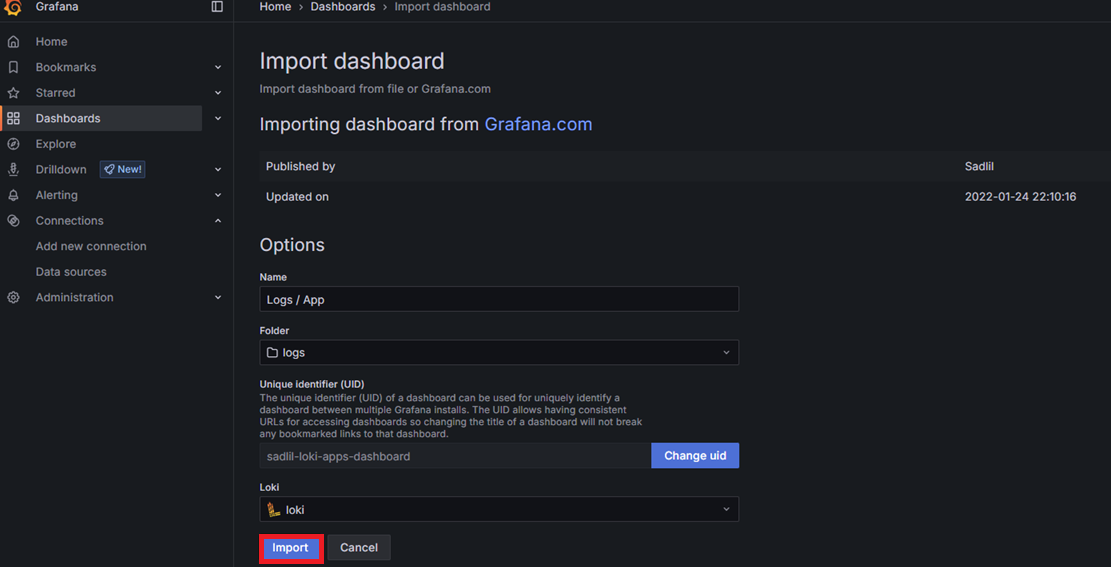Viewport: 1111px width, 567px height.
Task: Collapse the Connections section chevron
Action: click(218, 220)
